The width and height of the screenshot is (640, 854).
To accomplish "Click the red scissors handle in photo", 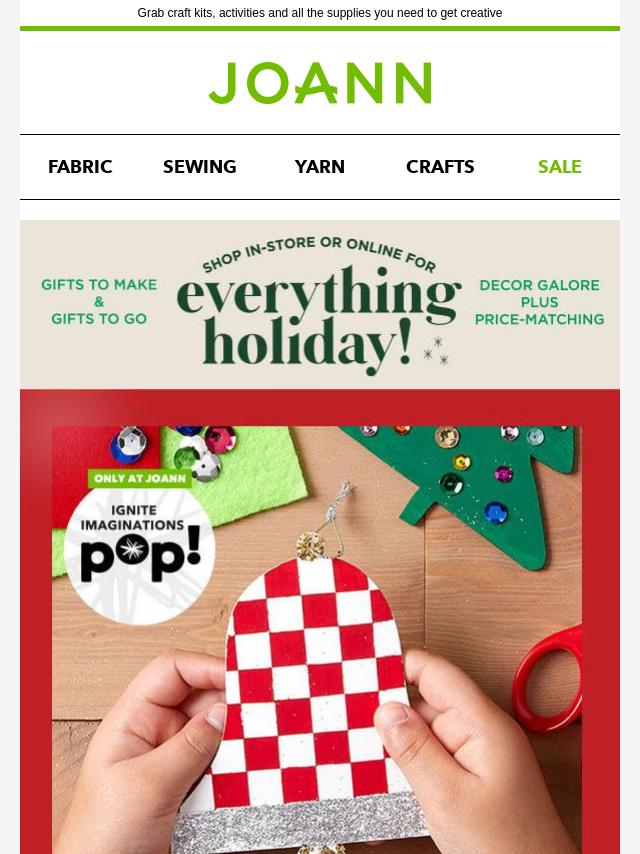I will [549, 678].
